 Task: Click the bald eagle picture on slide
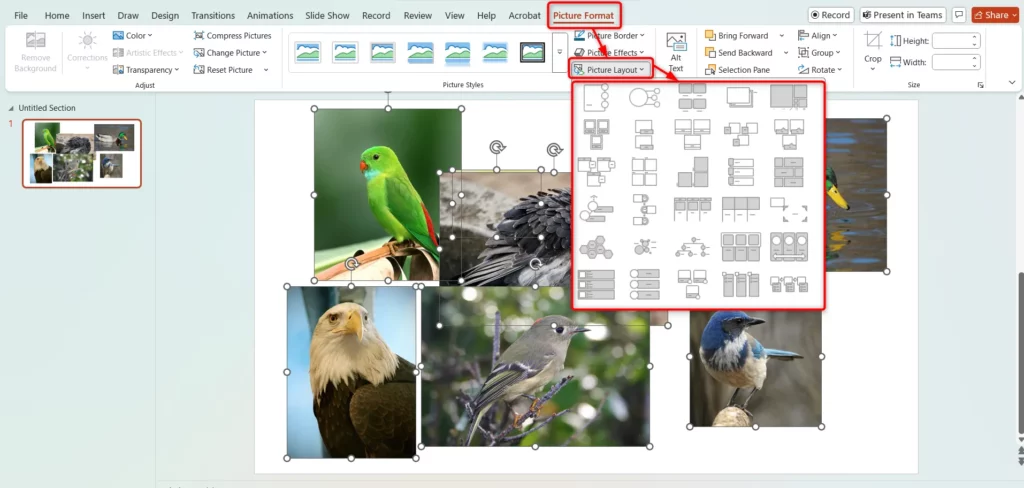(350, 372)
